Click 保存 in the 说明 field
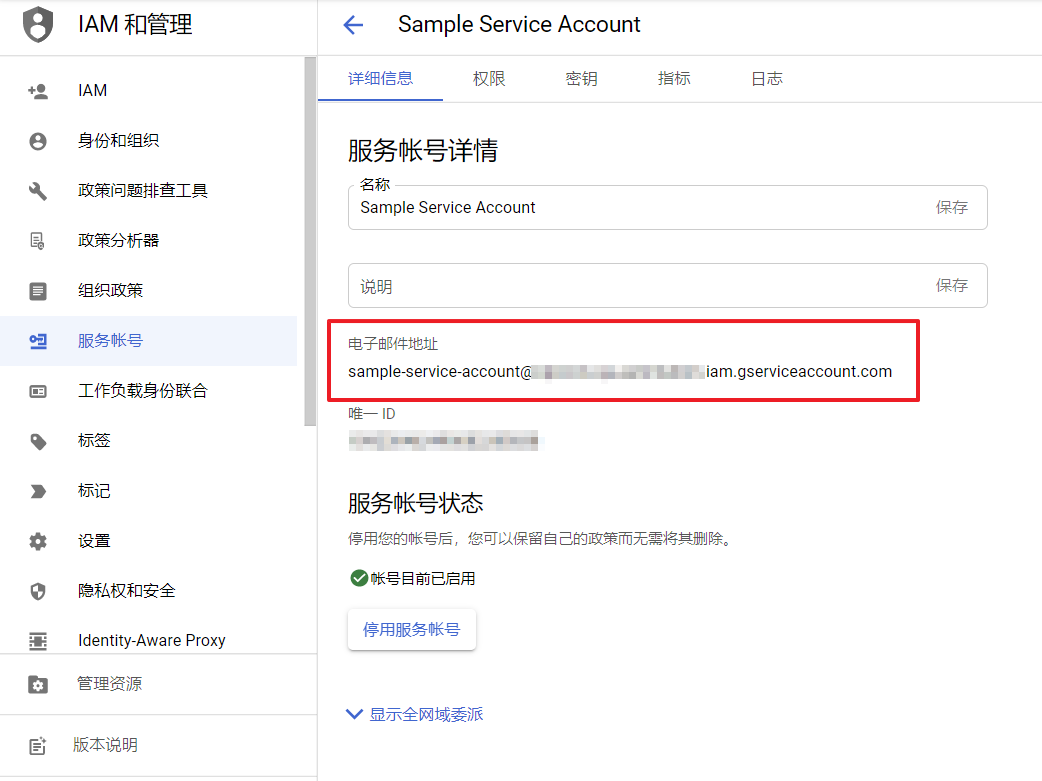 point(951,285)
